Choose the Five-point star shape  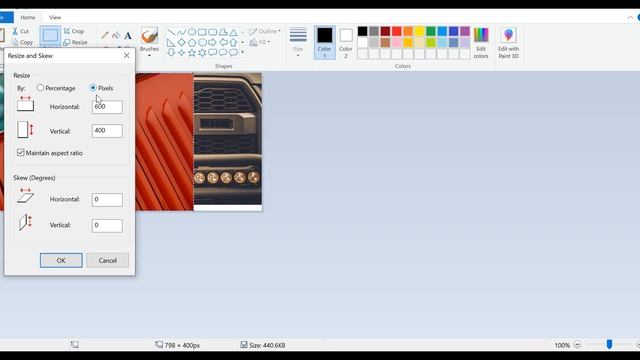pyautogui.click(x=192, y=52)
